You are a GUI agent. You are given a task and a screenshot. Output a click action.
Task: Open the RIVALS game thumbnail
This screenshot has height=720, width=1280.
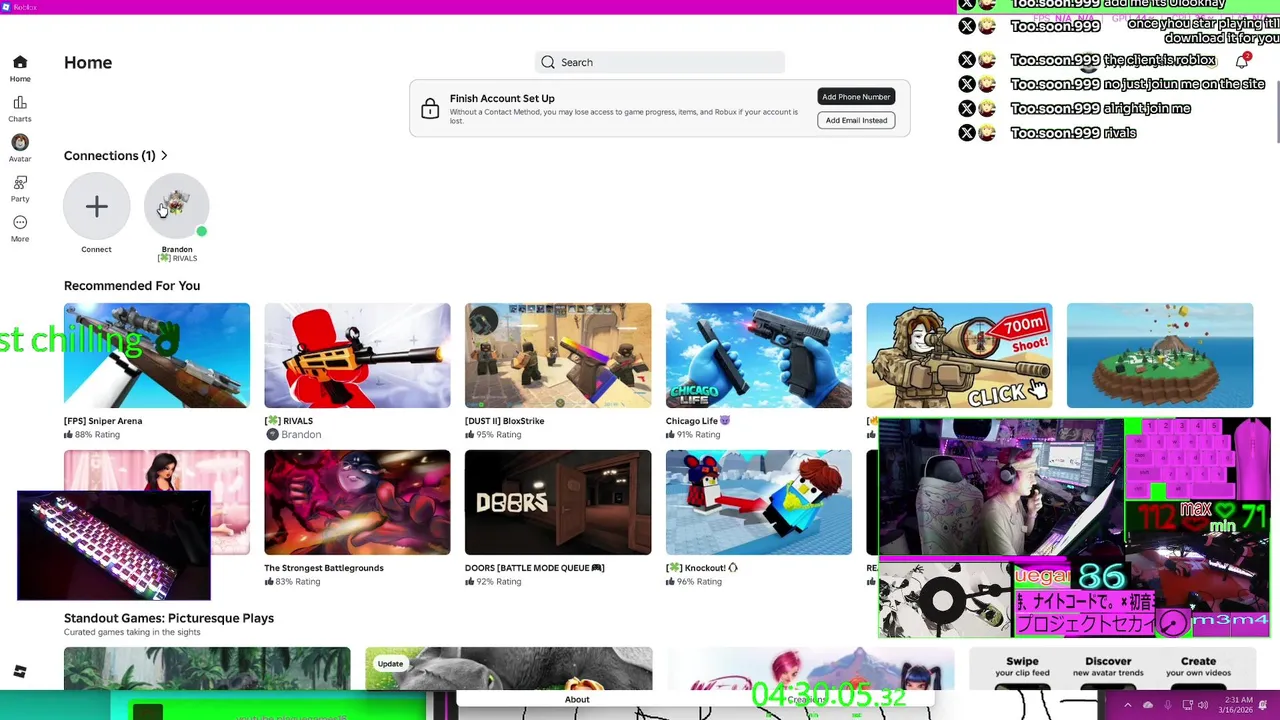click(357, 355)
